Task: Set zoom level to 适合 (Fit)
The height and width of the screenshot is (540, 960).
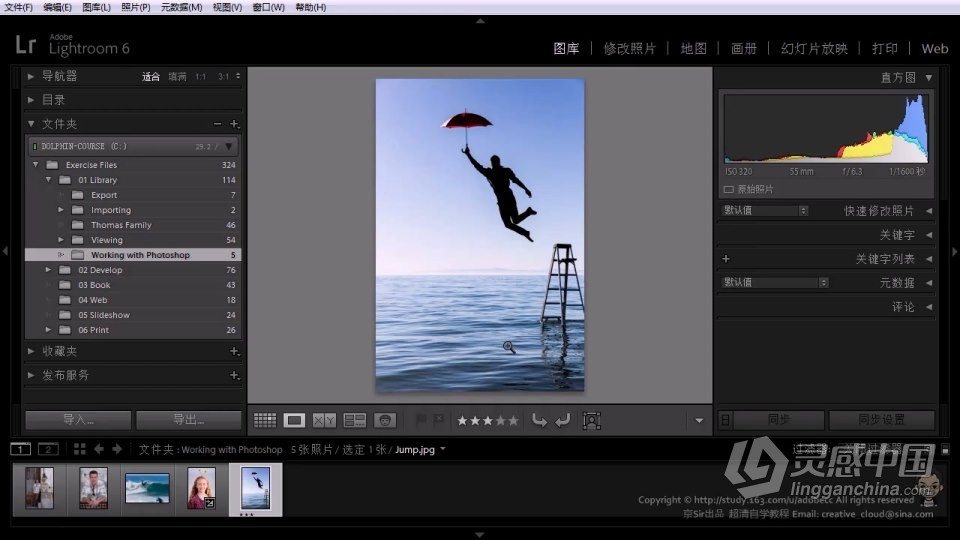Action: pos(151,77)
